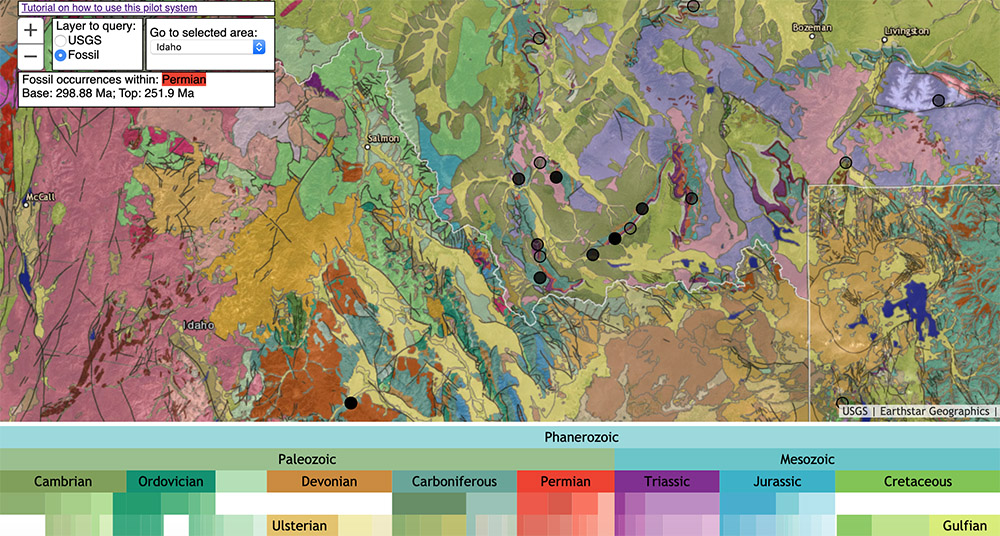
Task: Click the Bozeman city label on map
Action: (x=812, y=27)
